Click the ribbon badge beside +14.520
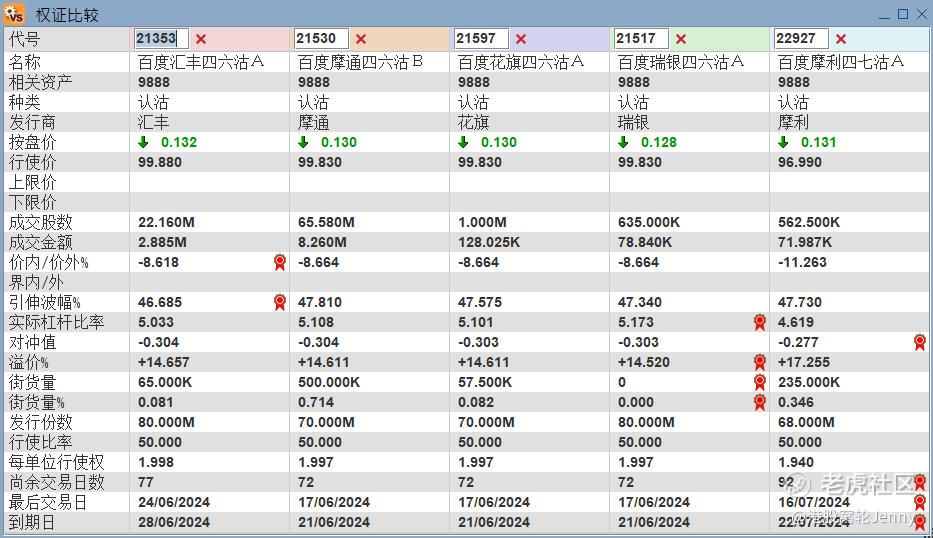 760,362
